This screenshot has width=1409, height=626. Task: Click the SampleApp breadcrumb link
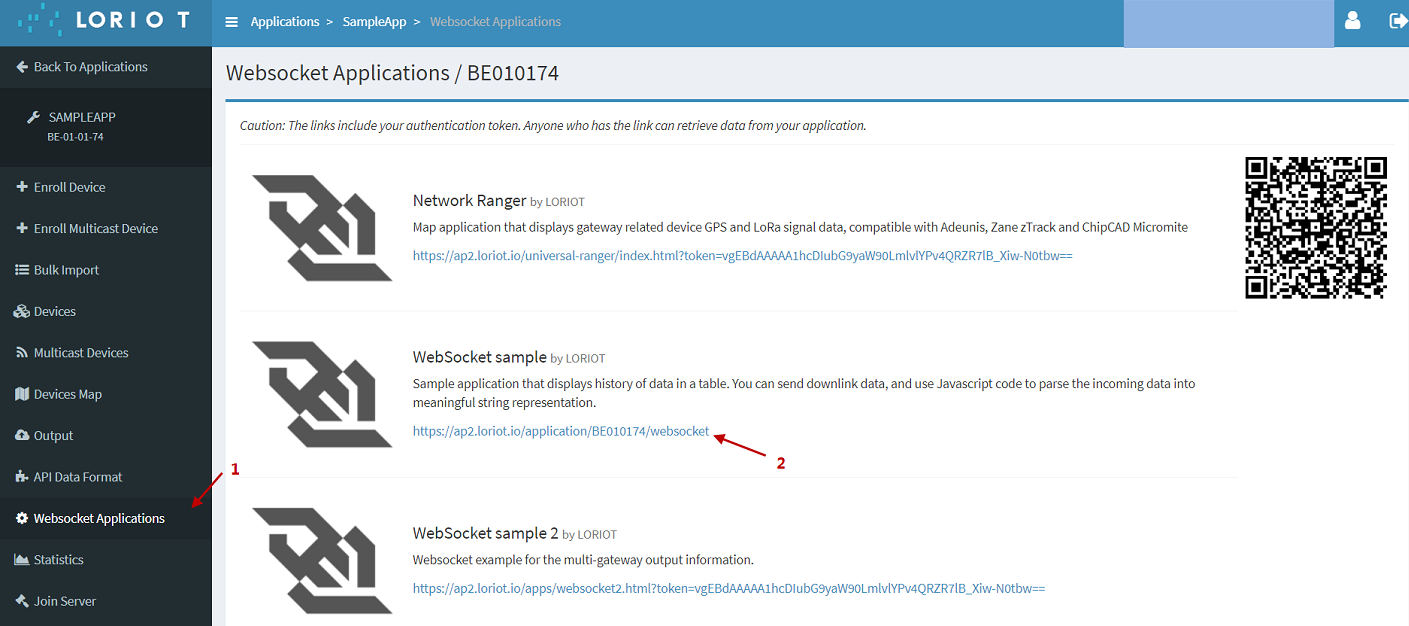374,21
